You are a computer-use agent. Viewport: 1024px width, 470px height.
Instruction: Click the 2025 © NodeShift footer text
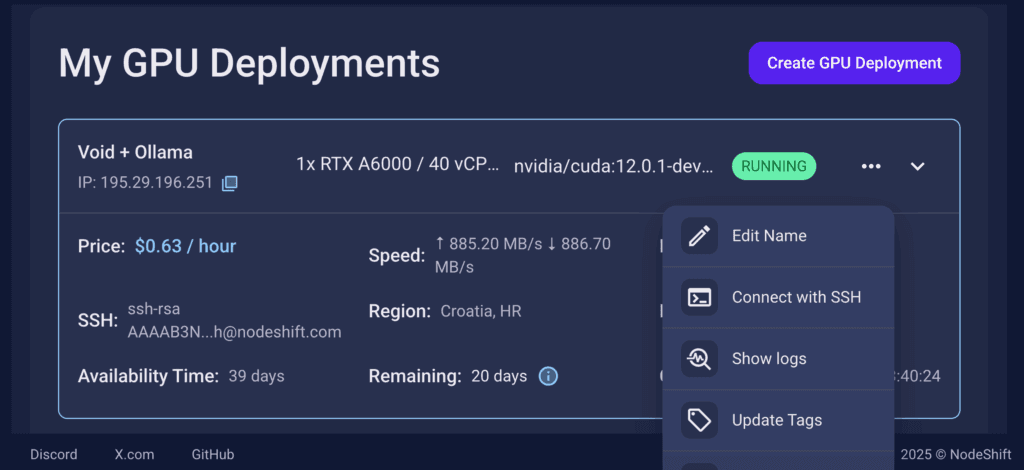click(x=955, y=454)
